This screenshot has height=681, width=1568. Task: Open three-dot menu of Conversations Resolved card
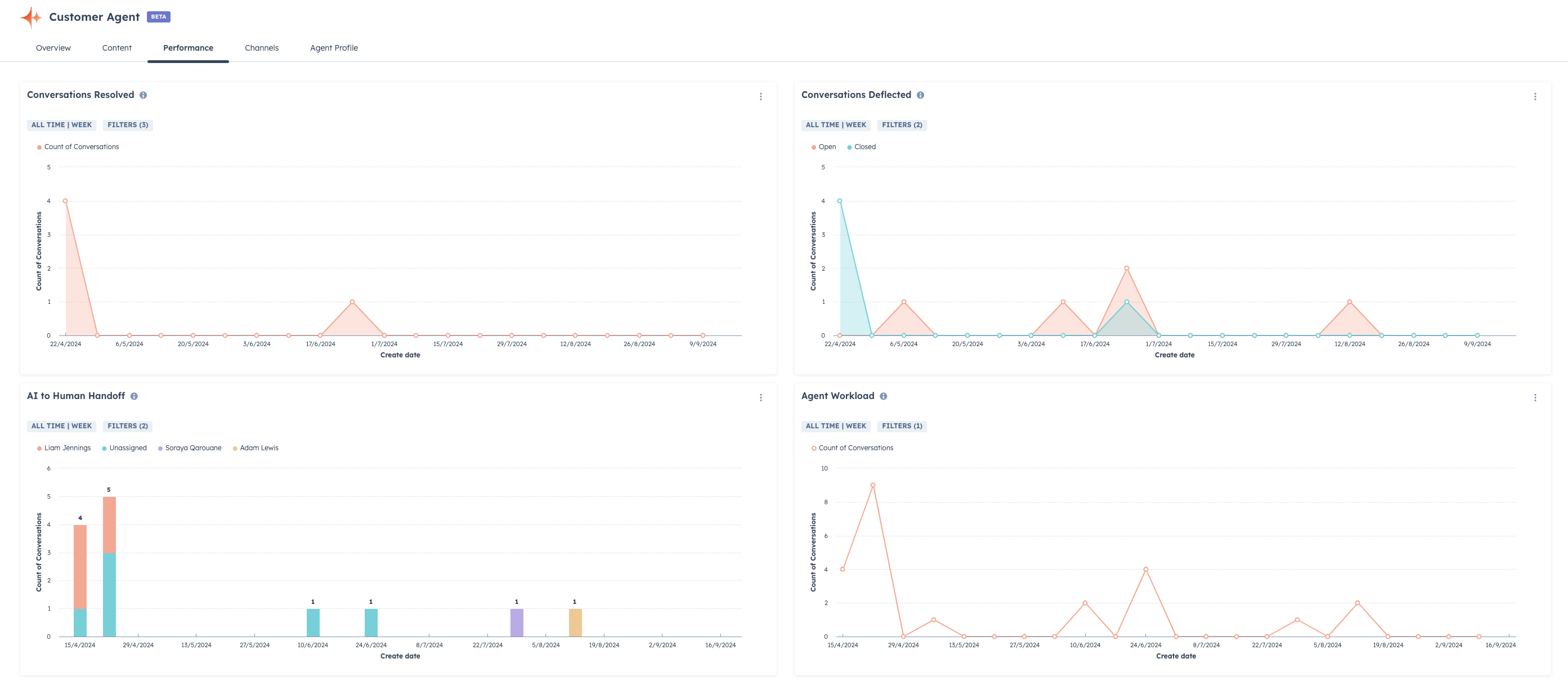[761, 97]
